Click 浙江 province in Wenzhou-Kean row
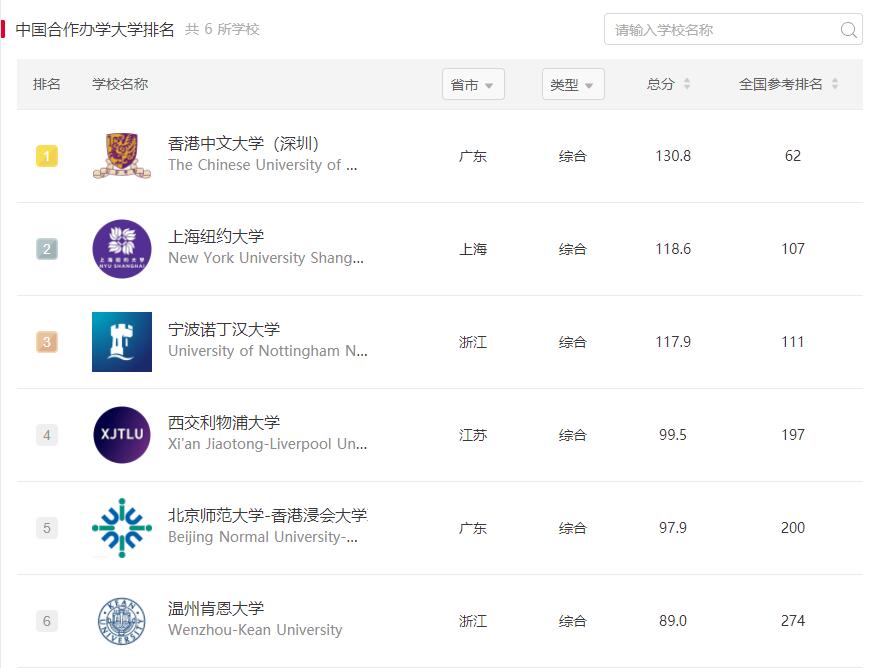Image resolution: width=872 pixels, height=668 pixels. click(x=473, y=621)
